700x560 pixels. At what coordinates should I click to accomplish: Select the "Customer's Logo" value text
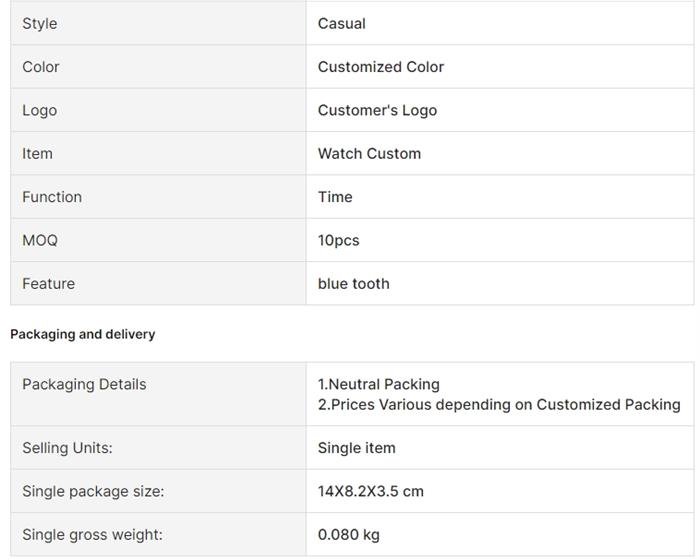377,110
